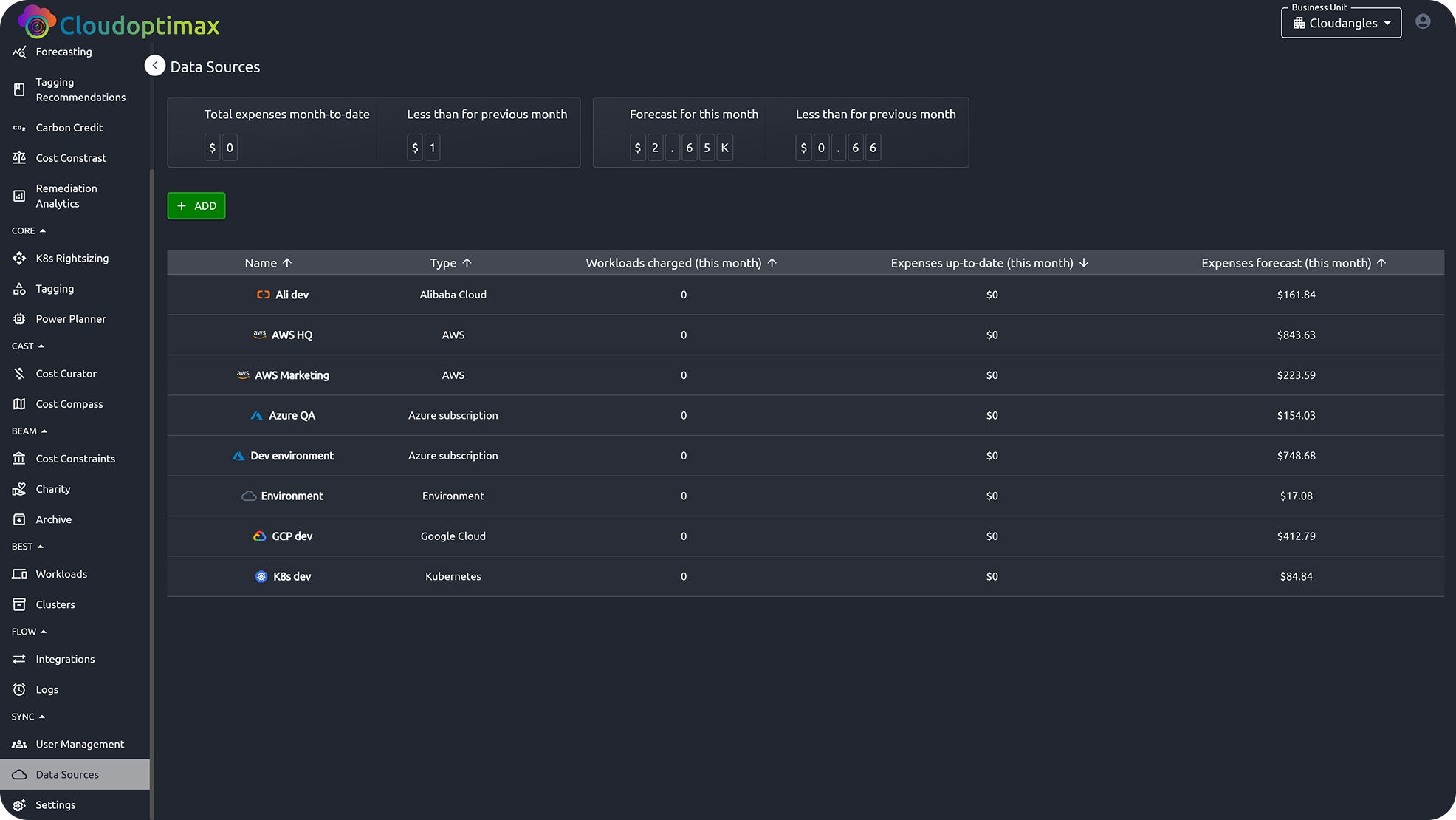
Task: Click the Google Cloud type cell
Action: [x=453, y=536]
